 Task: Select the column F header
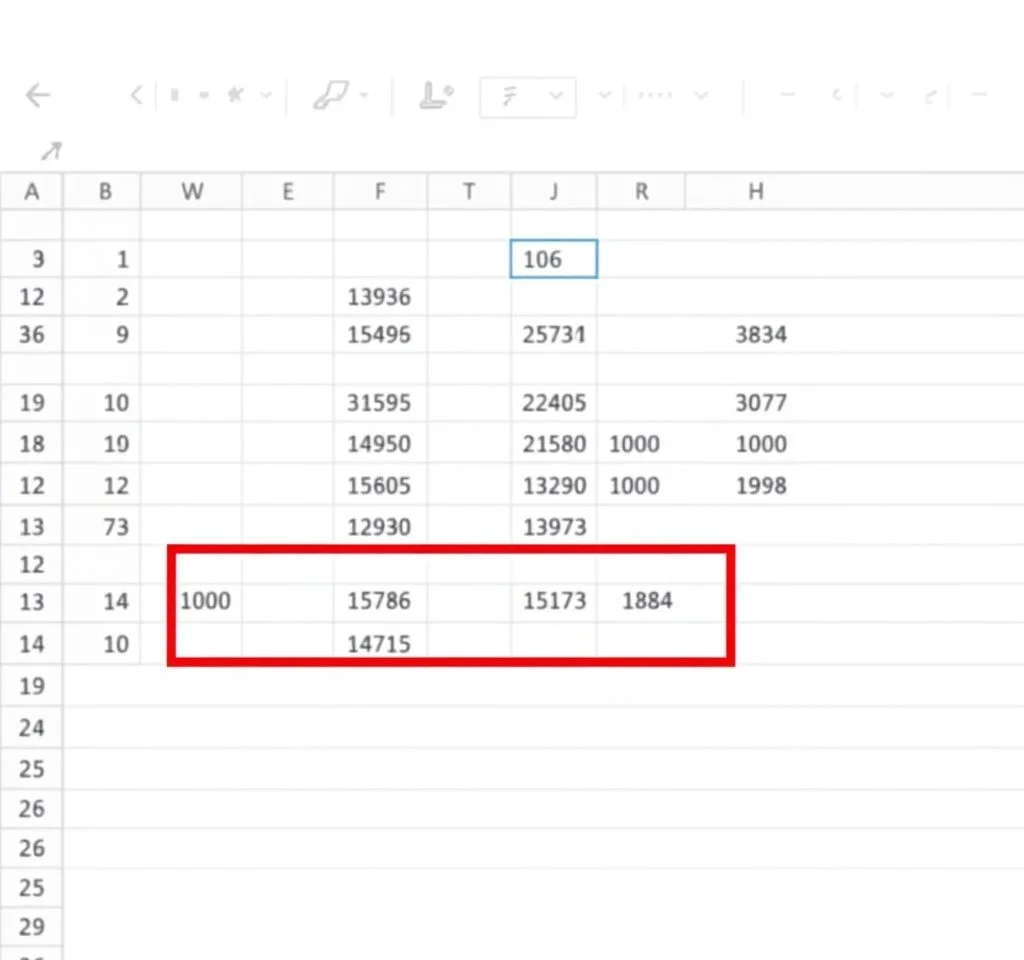pyautogui.click(x=379, y=192)
